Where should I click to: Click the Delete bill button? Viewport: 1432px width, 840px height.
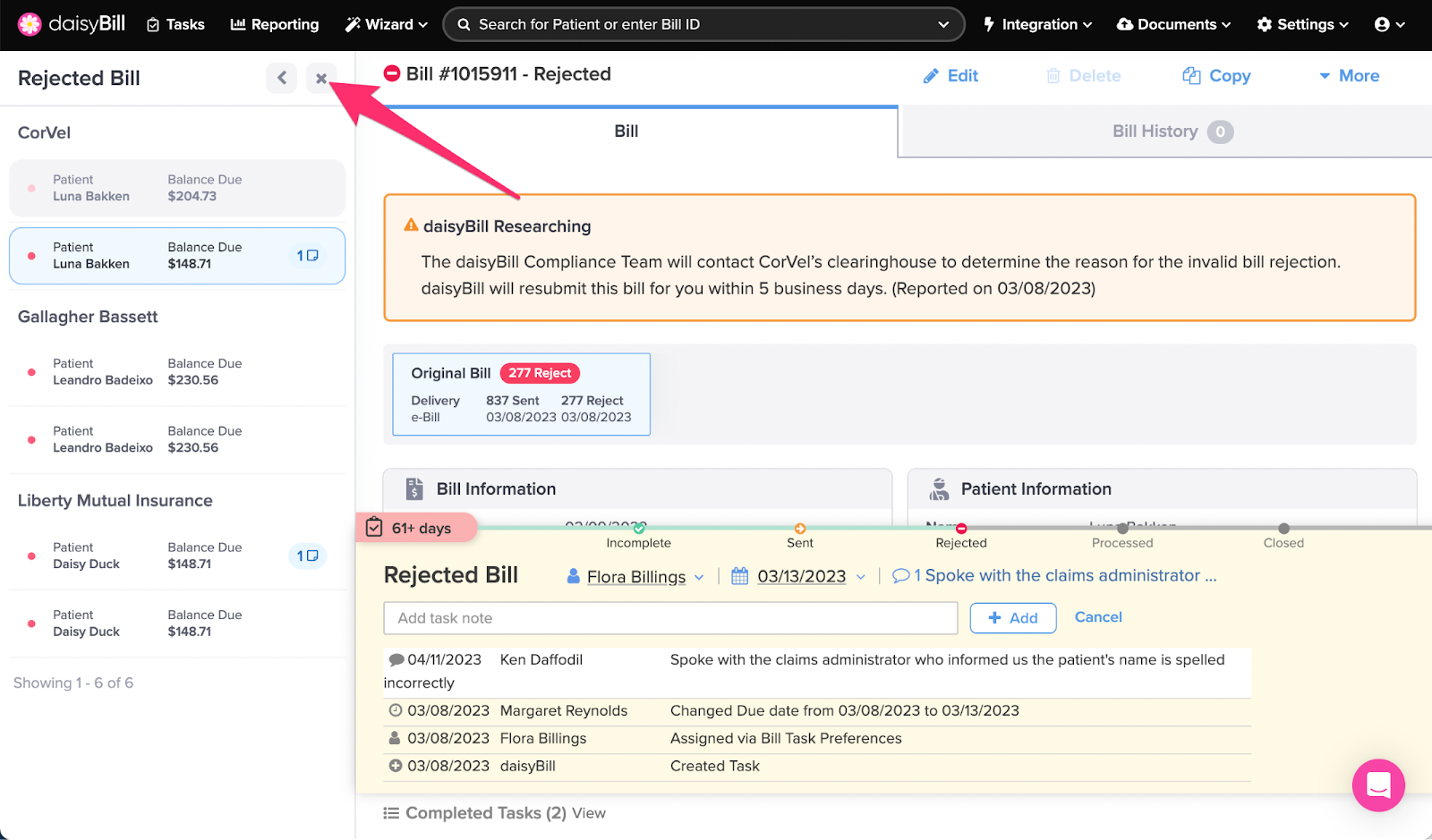(1083, 76)
